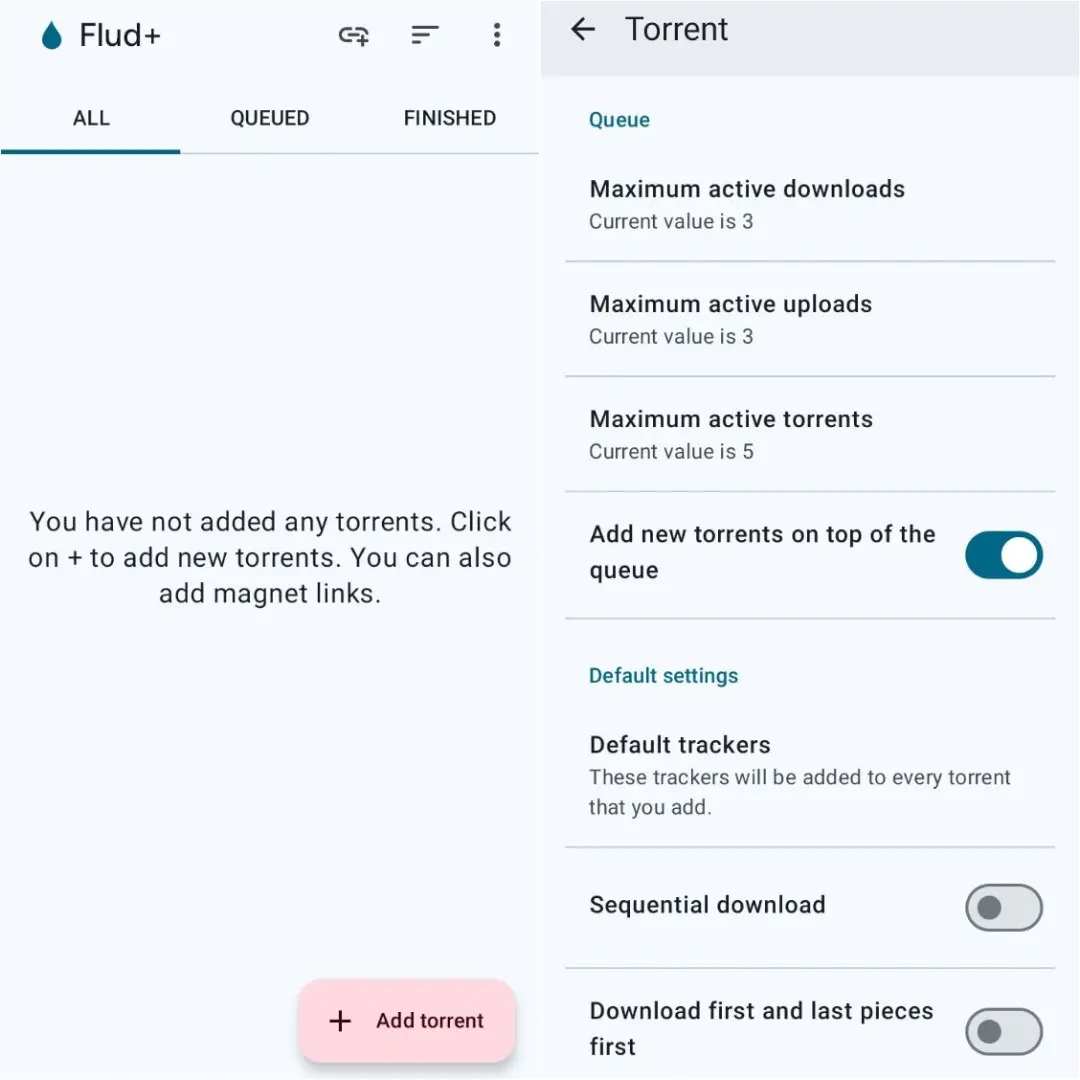Disable add new torrents on top toggle
1080x1080 pixels.
point(1004,554)
